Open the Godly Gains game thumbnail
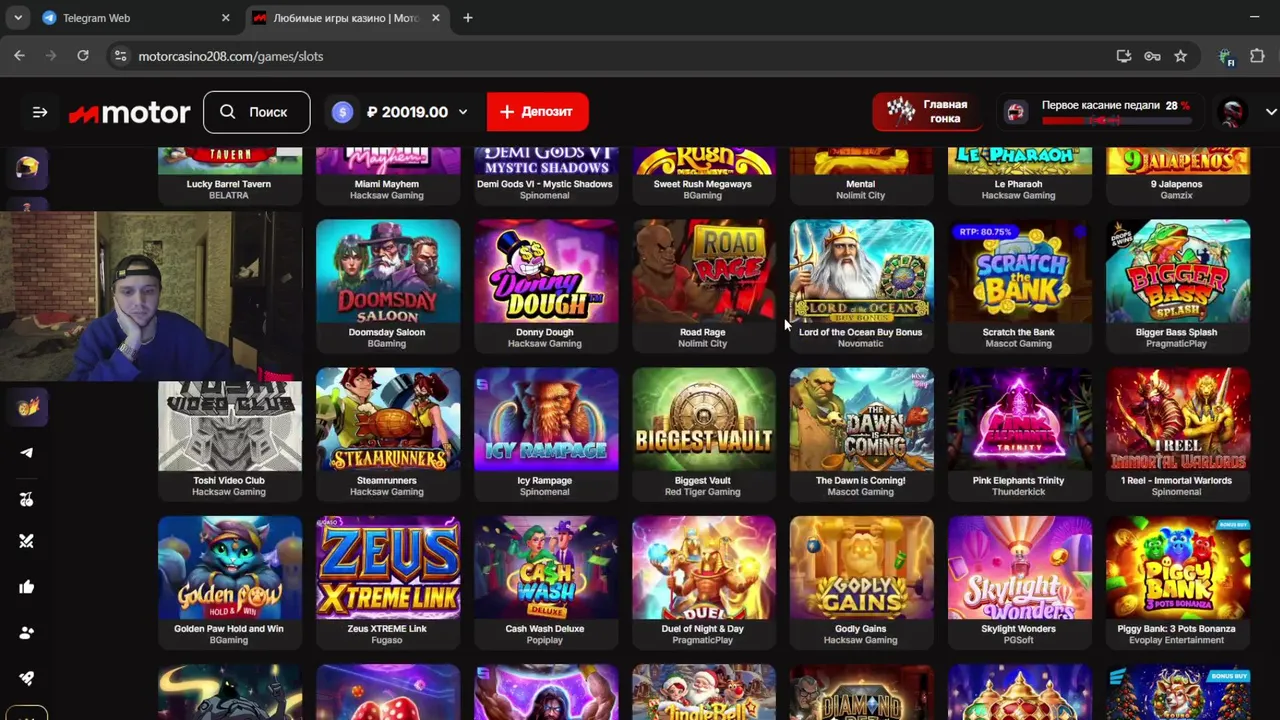The width and height of the screenshot is (1280, 720). [862, 568]
